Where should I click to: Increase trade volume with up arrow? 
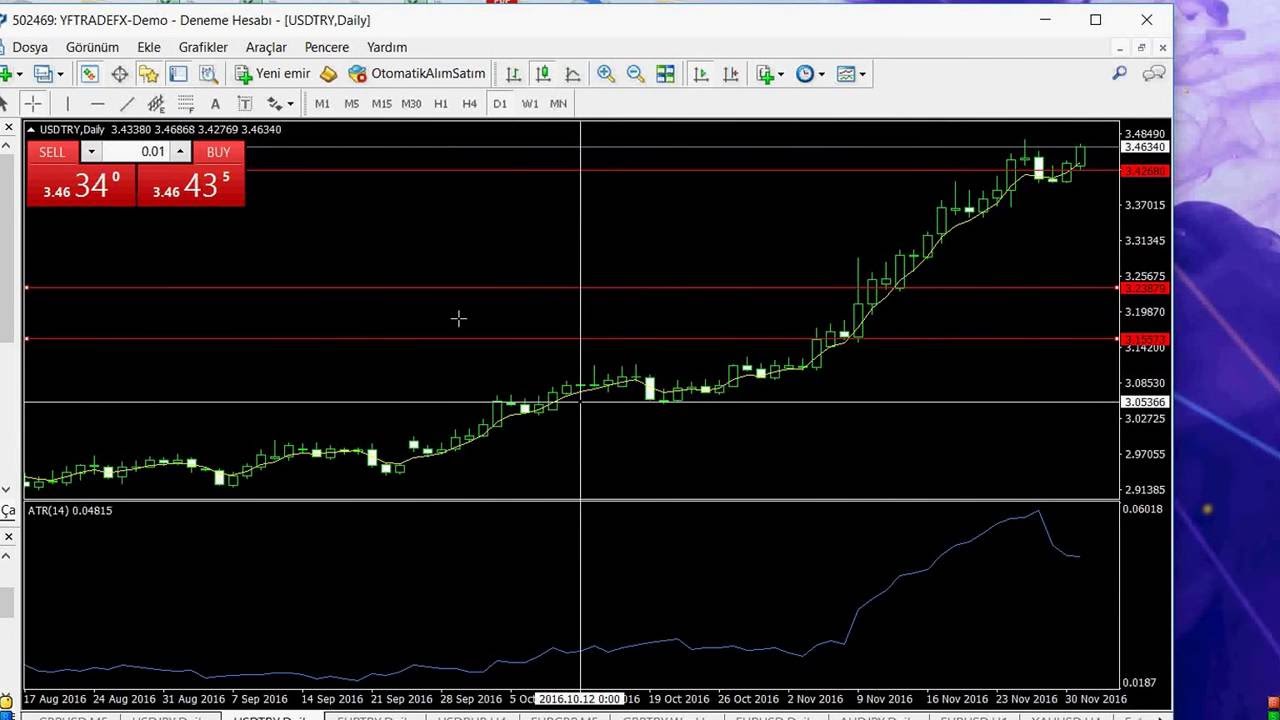pos(180,152)
